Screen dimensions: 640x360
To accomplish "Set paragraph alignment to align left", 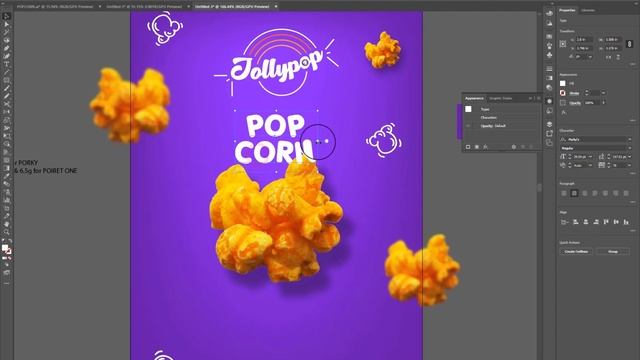I will [564, 193].
